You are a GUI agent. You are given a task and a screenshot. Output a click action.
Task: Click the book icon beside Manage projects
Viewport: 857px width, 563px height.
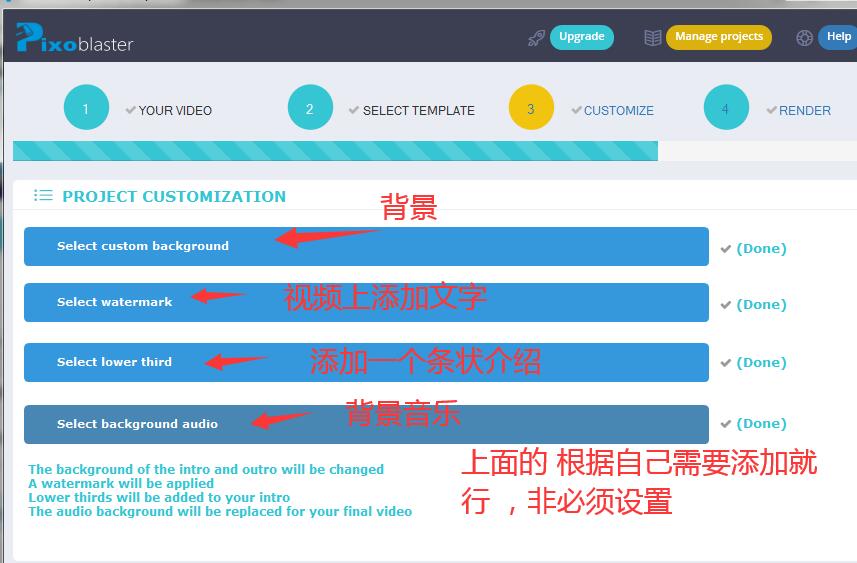pyautogui.click(x=653, y=38)
